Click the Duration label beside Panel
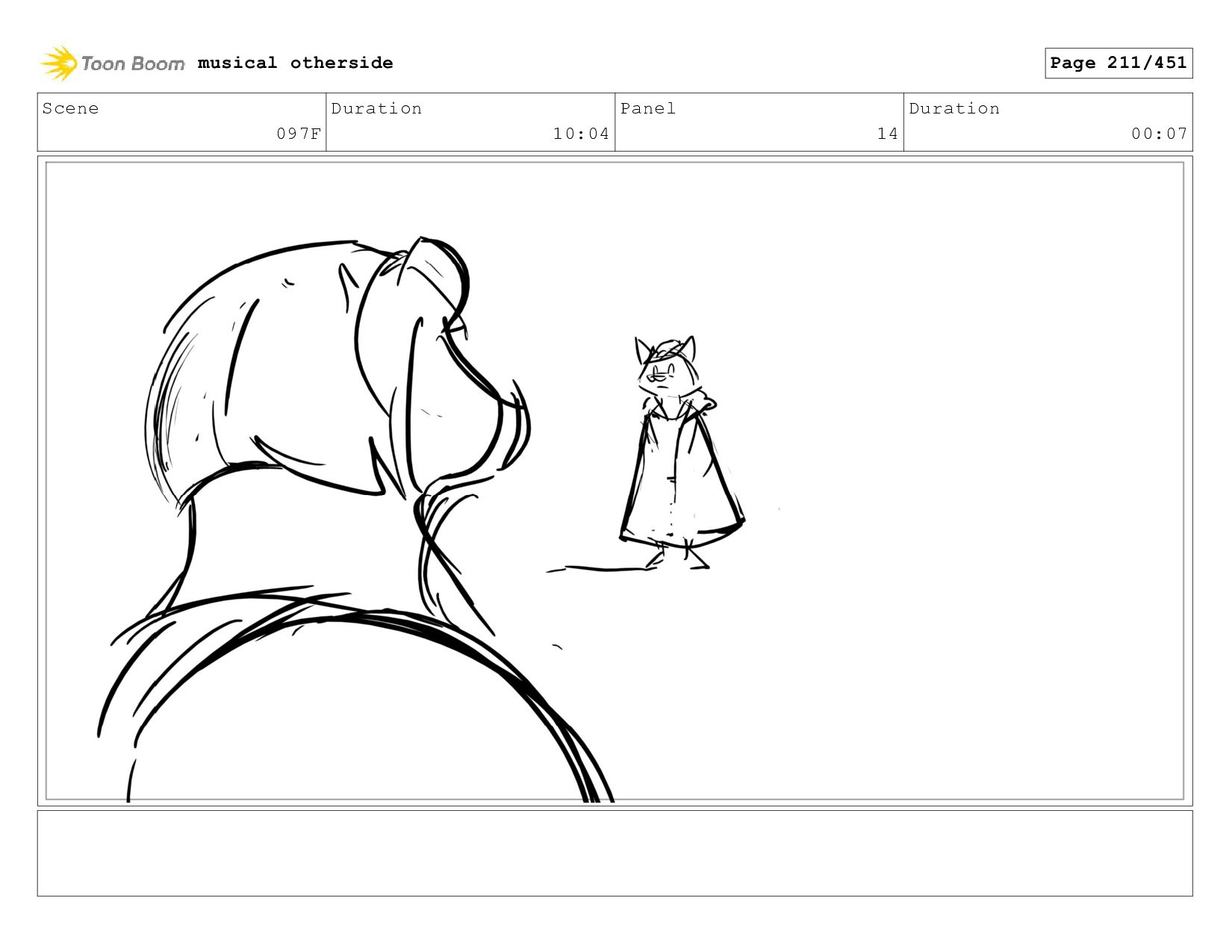This screenshot has width=1232, height=952. (954, 108)
